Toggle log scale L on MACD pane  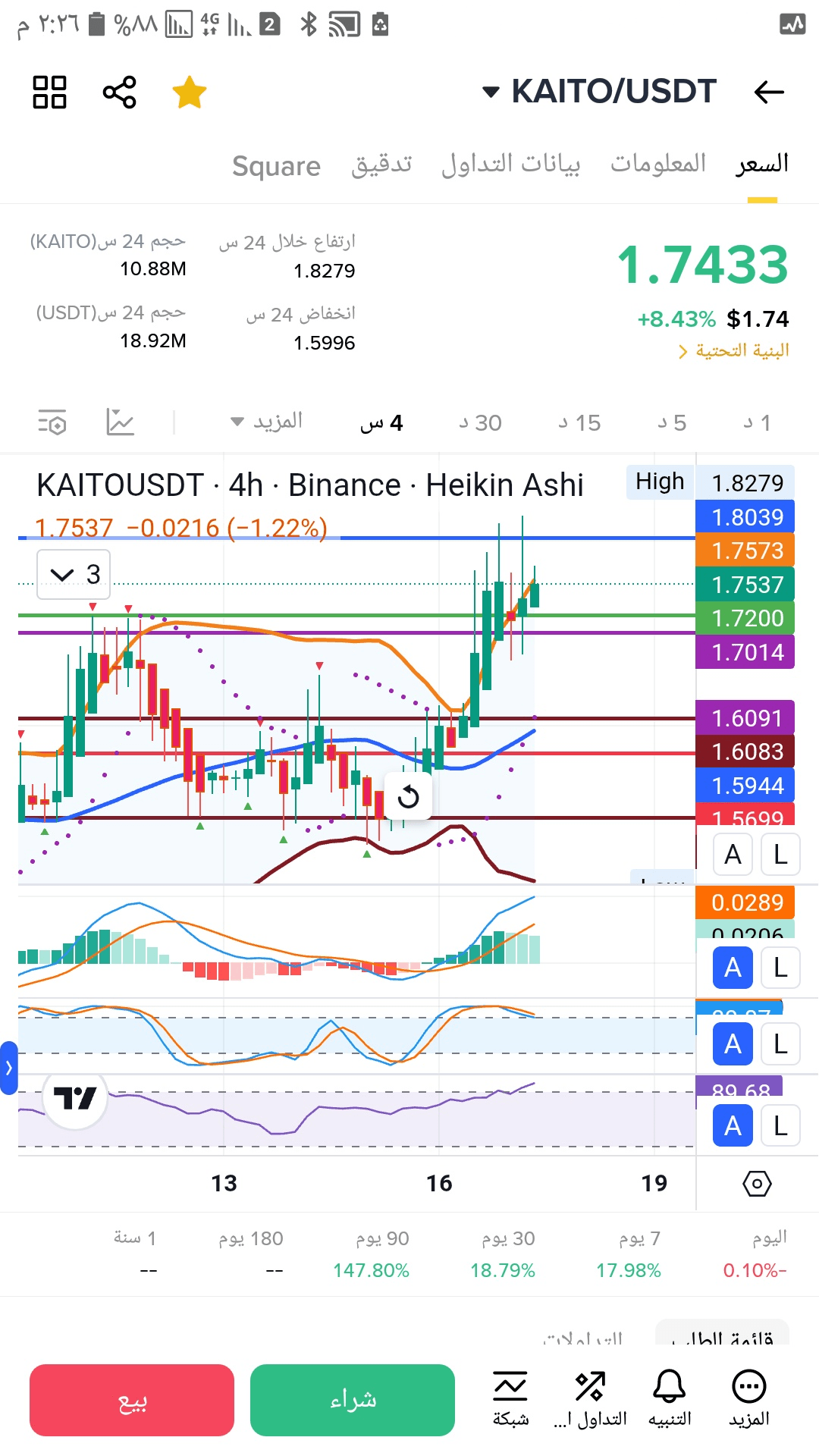click(x=780, y=968)
